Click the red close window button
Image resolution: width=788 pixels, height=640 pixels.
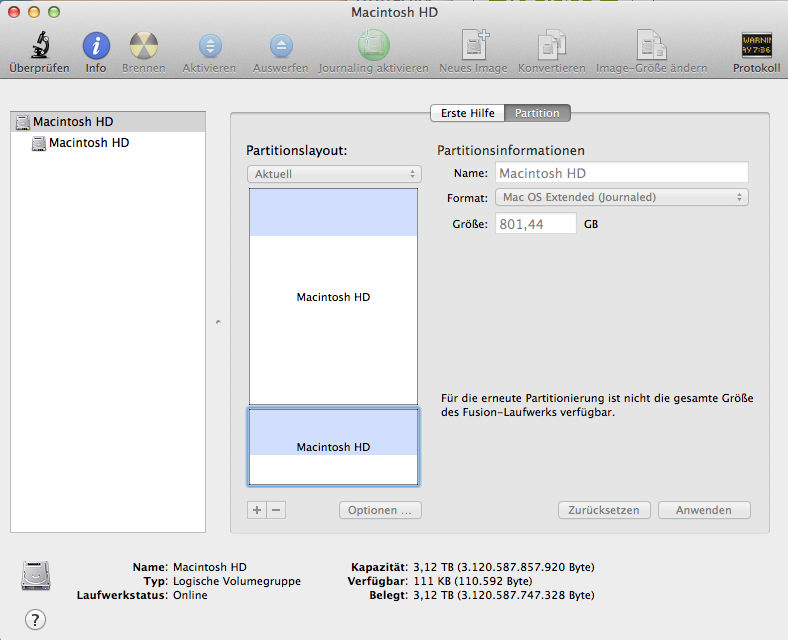coord(14,12)
